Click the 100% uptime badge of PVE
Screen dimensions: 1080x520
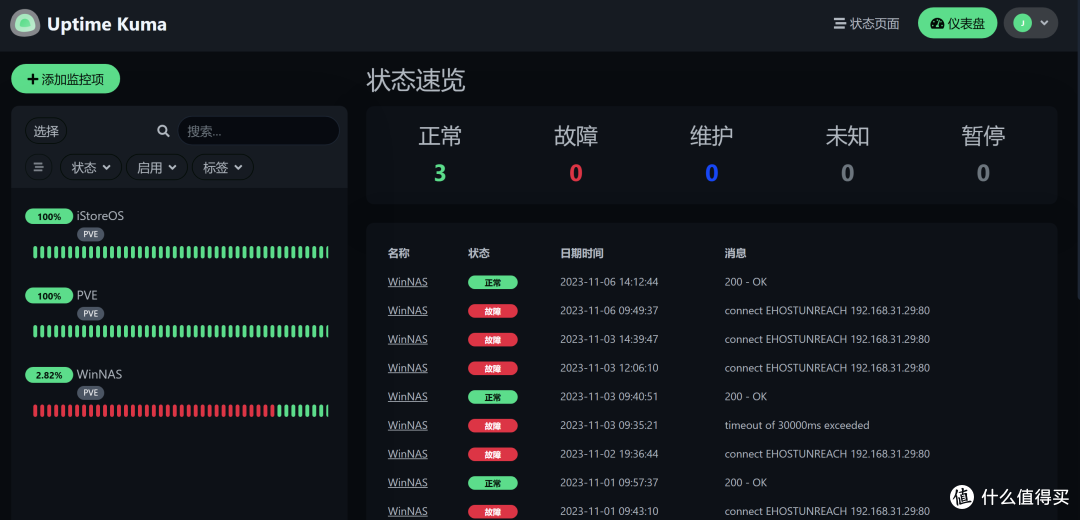(x=49, y=295)
